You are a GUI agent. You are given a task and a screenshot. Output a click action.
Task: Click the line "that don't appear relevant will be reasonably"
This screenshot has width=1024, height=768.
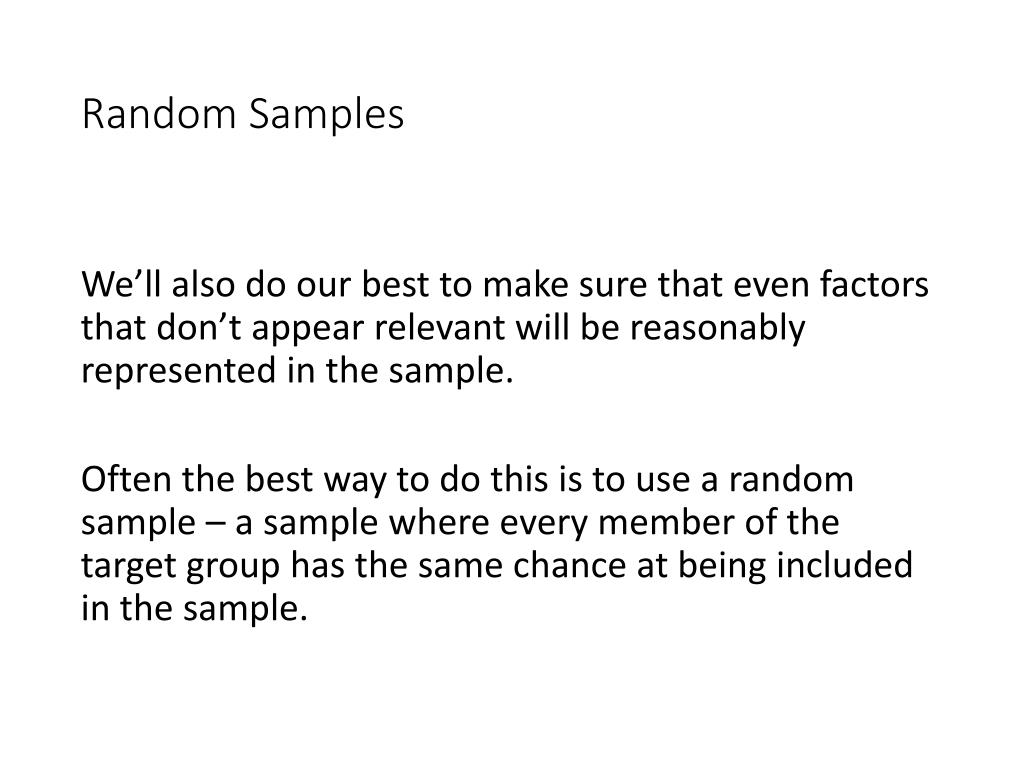(443, 328)
